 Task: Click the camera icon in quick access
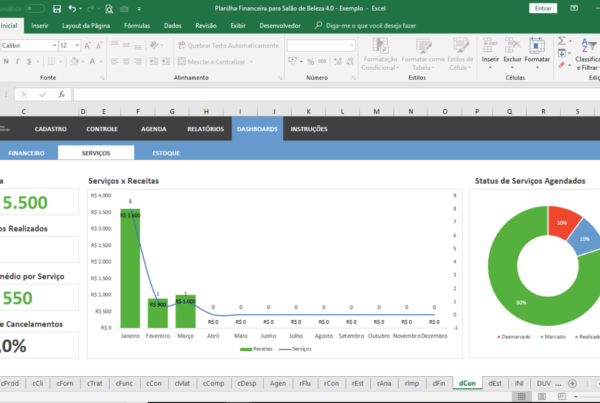124,8
